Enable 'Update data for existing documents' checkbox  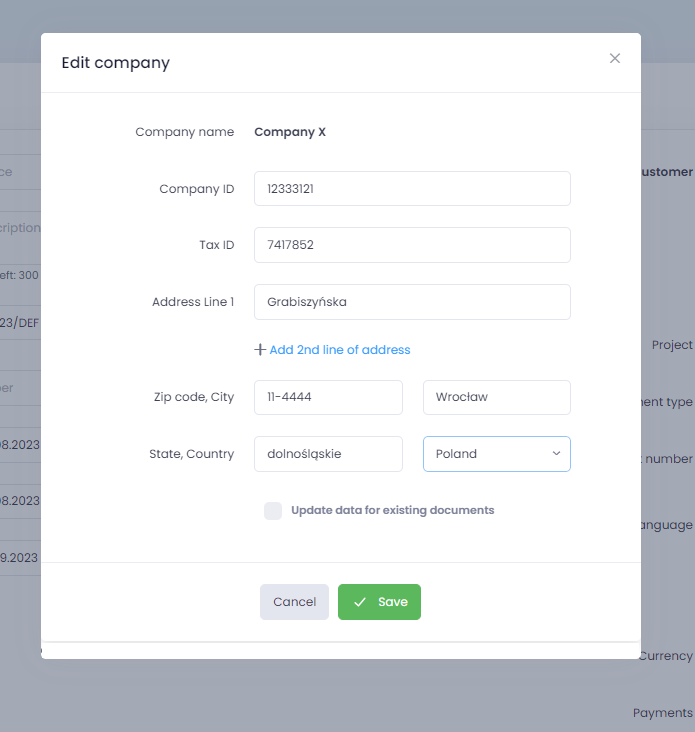[x=273, y=511]
